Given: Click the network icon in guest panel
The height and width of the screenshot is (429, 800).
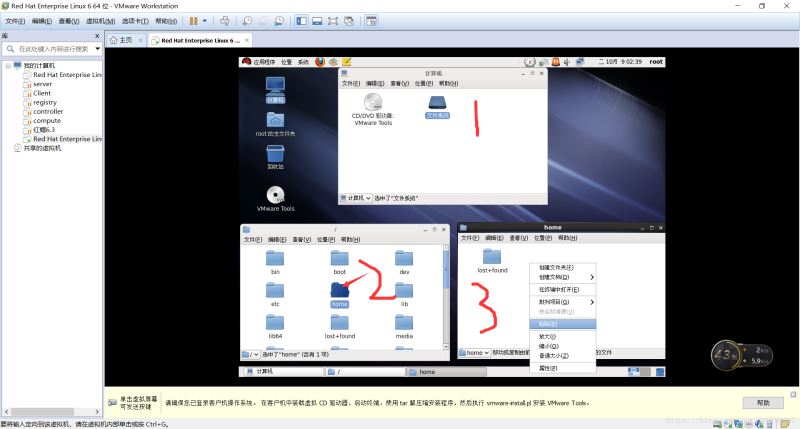Looking at the screenshot, I should tap(580, 62).
